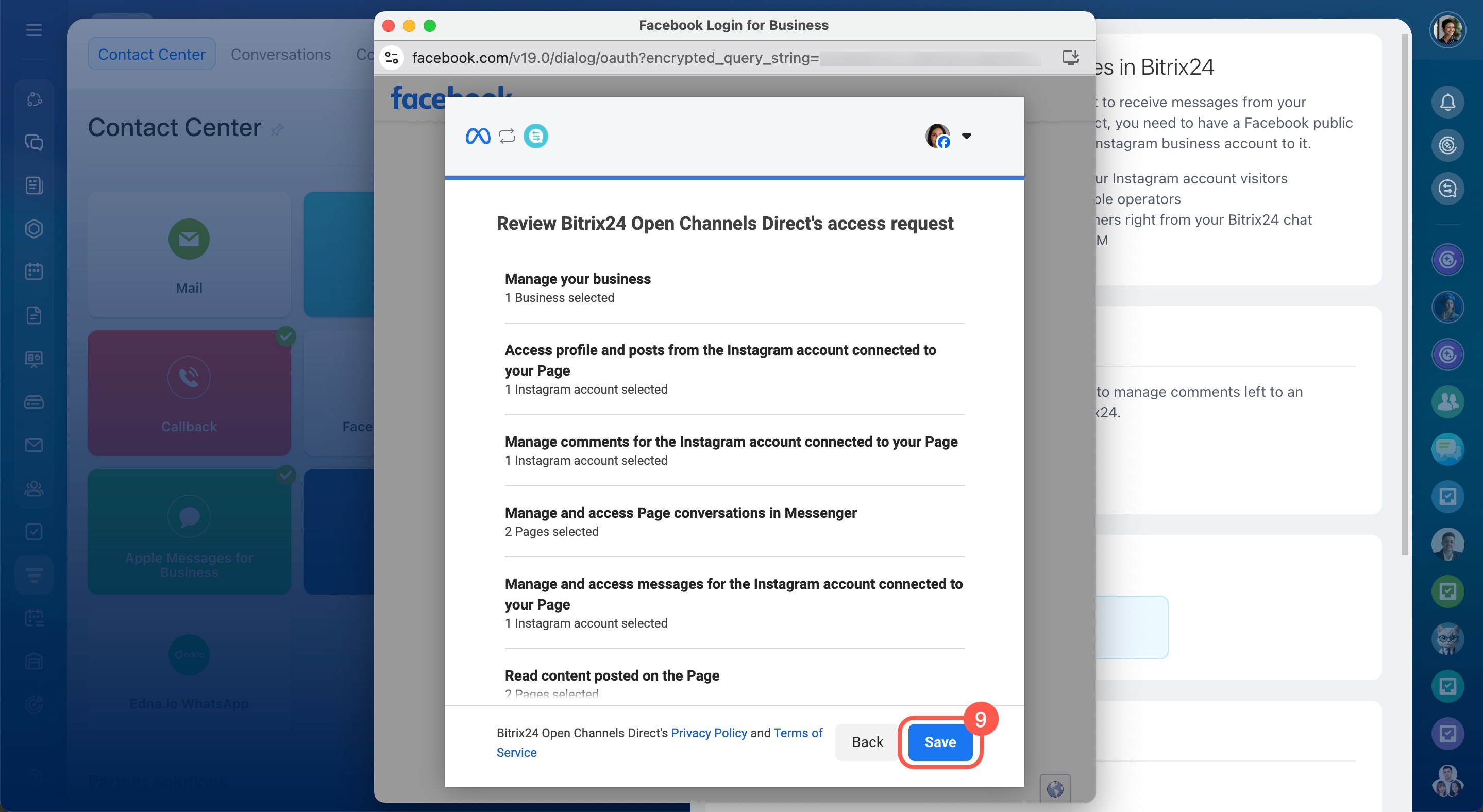
Task: Click the Save button in Facebook dialog
Action: 939,742
